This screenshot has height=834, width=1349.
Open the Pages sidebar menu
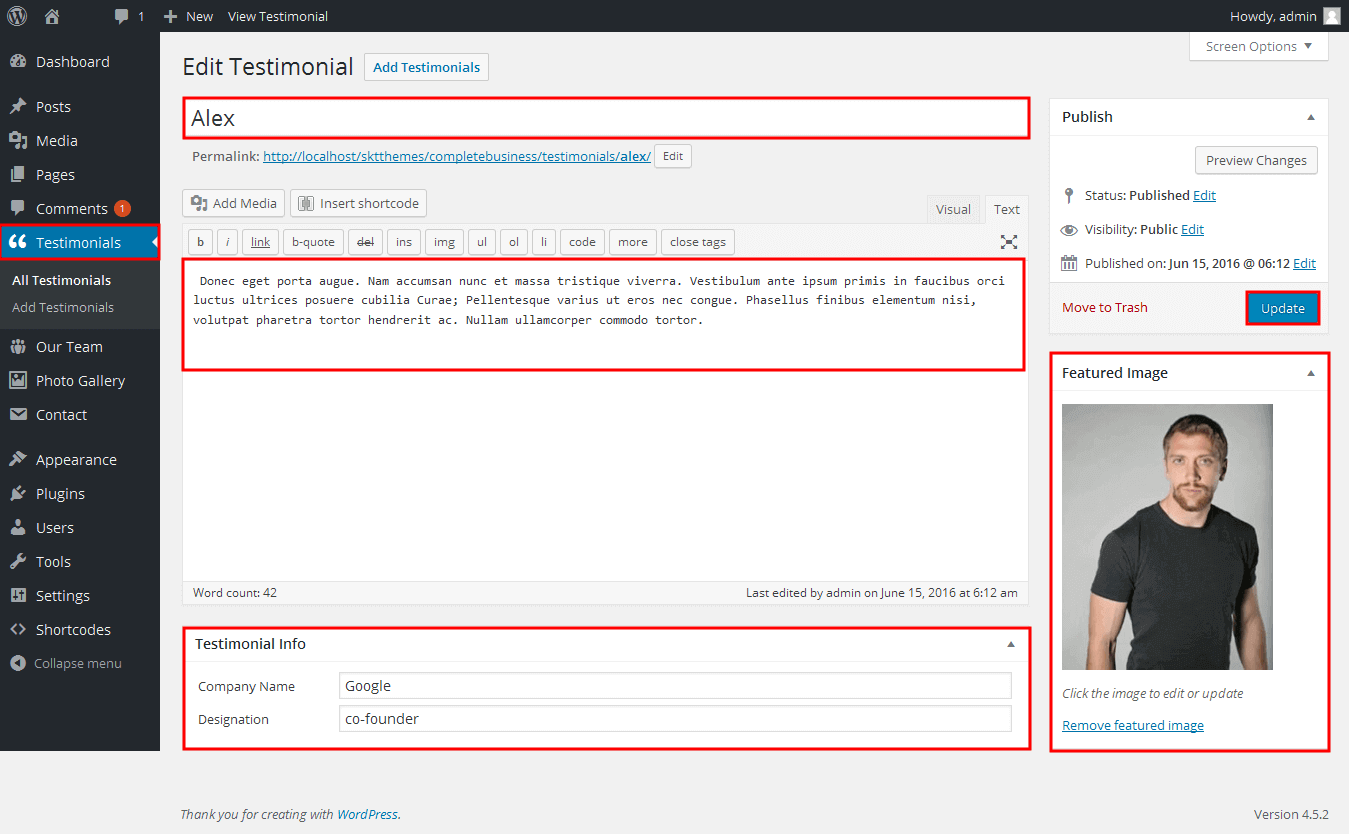(80, 175)
